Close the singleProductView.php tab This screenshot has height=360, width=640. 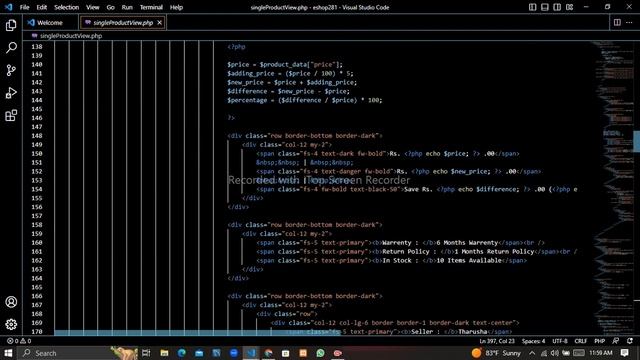[x=160, y=22]
